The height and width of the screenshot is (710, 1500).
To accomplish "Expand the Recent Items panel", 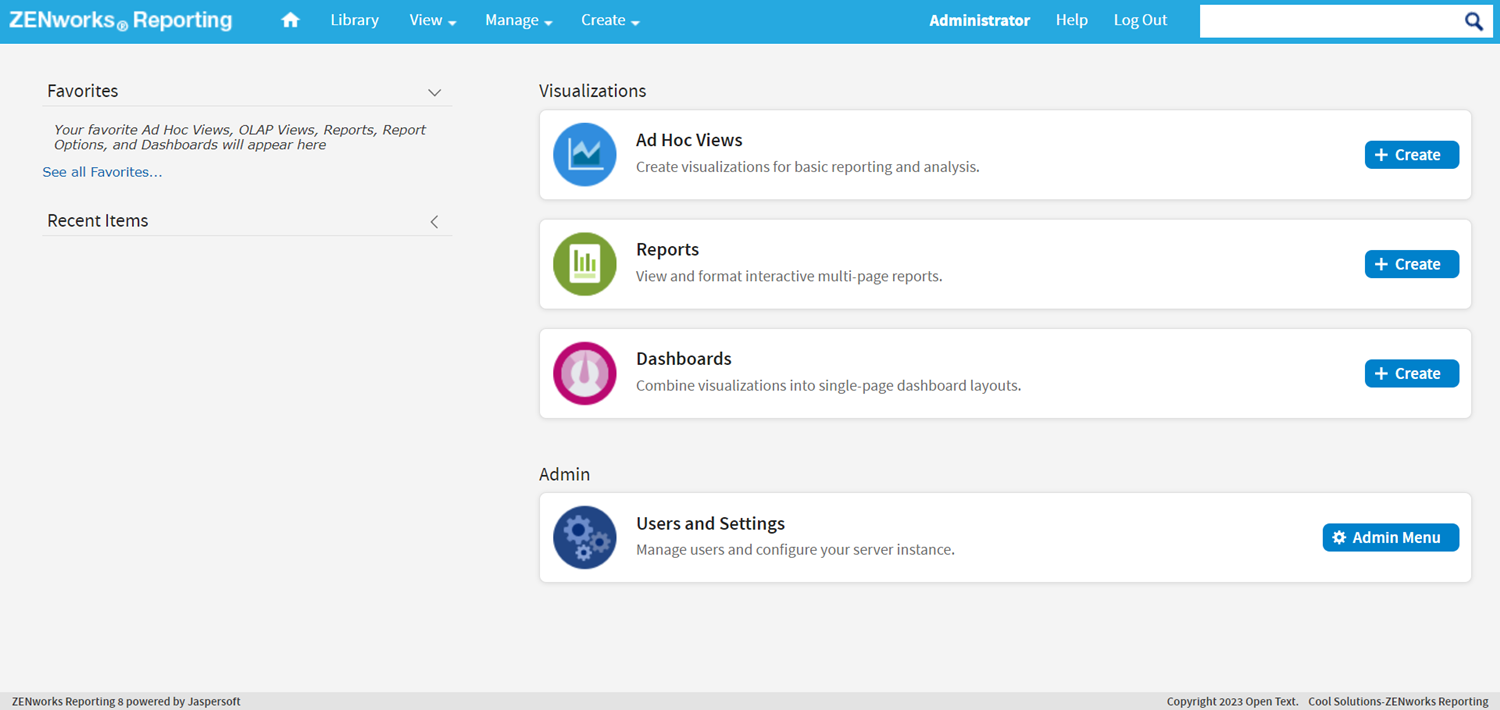I will (x=434, y=221).
